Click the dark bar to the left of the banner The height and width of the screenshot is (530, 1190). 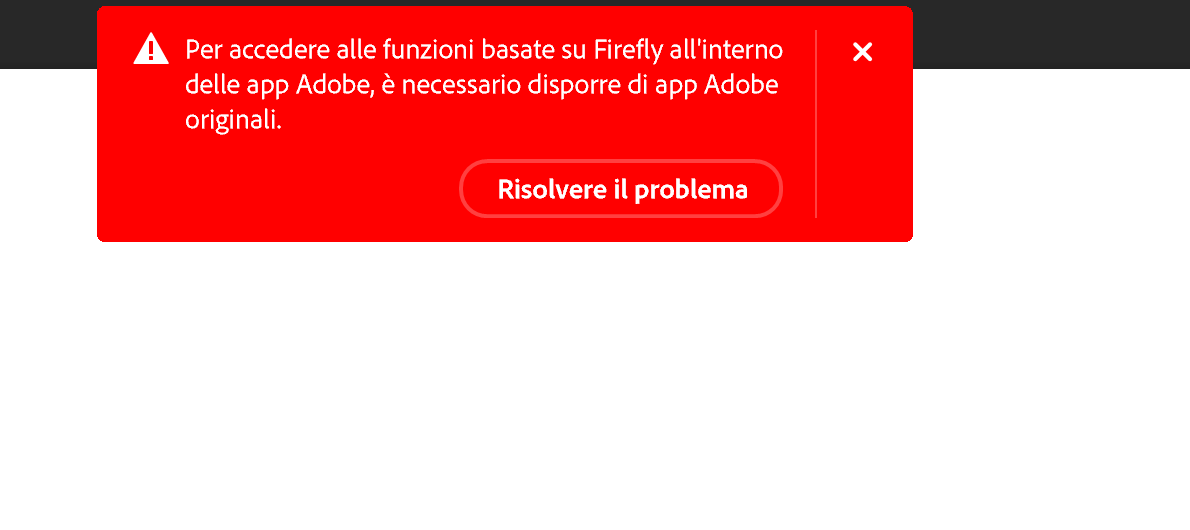48,34
